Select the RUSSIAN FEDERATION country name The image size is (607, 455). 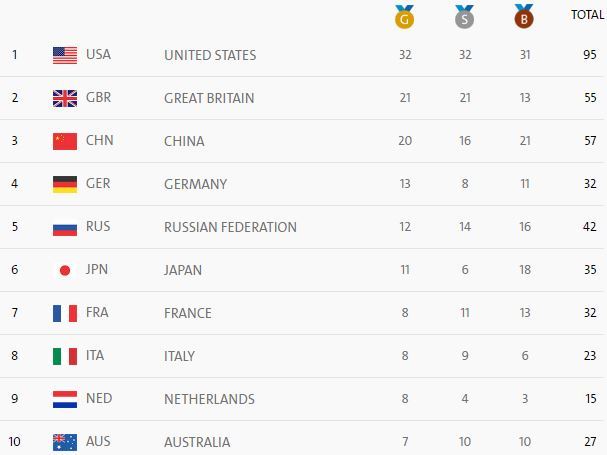[x=230, y=227]
